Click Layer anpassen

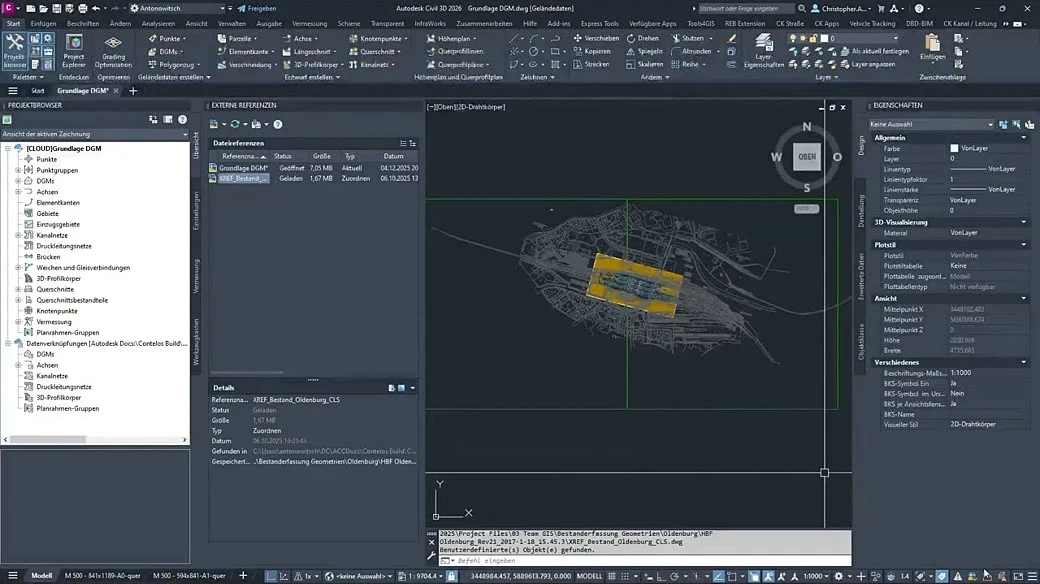(868, 64)
